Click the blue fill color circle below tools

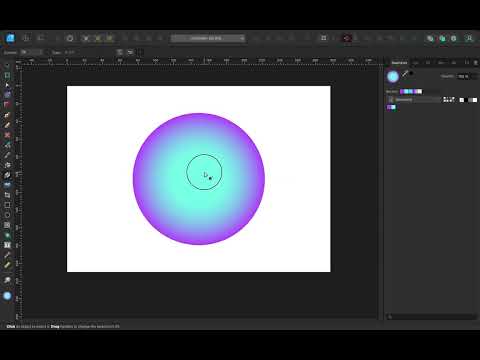7,296
